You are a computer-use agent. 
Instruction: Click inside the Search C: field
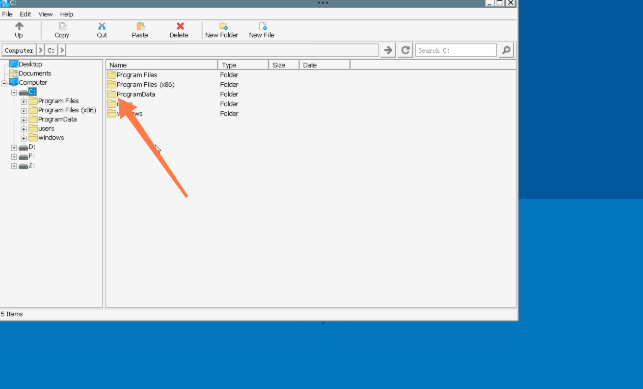456,50
